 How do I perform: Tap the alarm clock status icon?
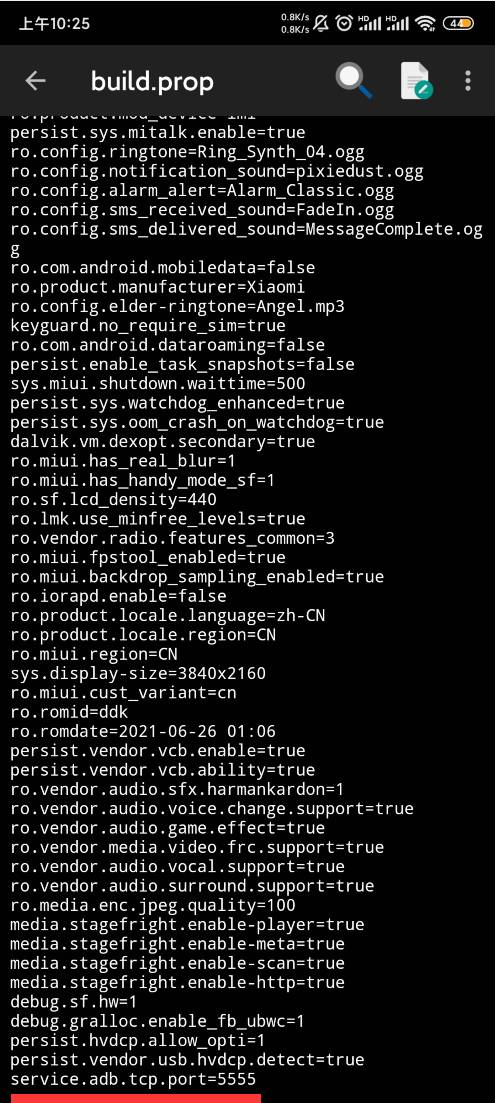343,23
